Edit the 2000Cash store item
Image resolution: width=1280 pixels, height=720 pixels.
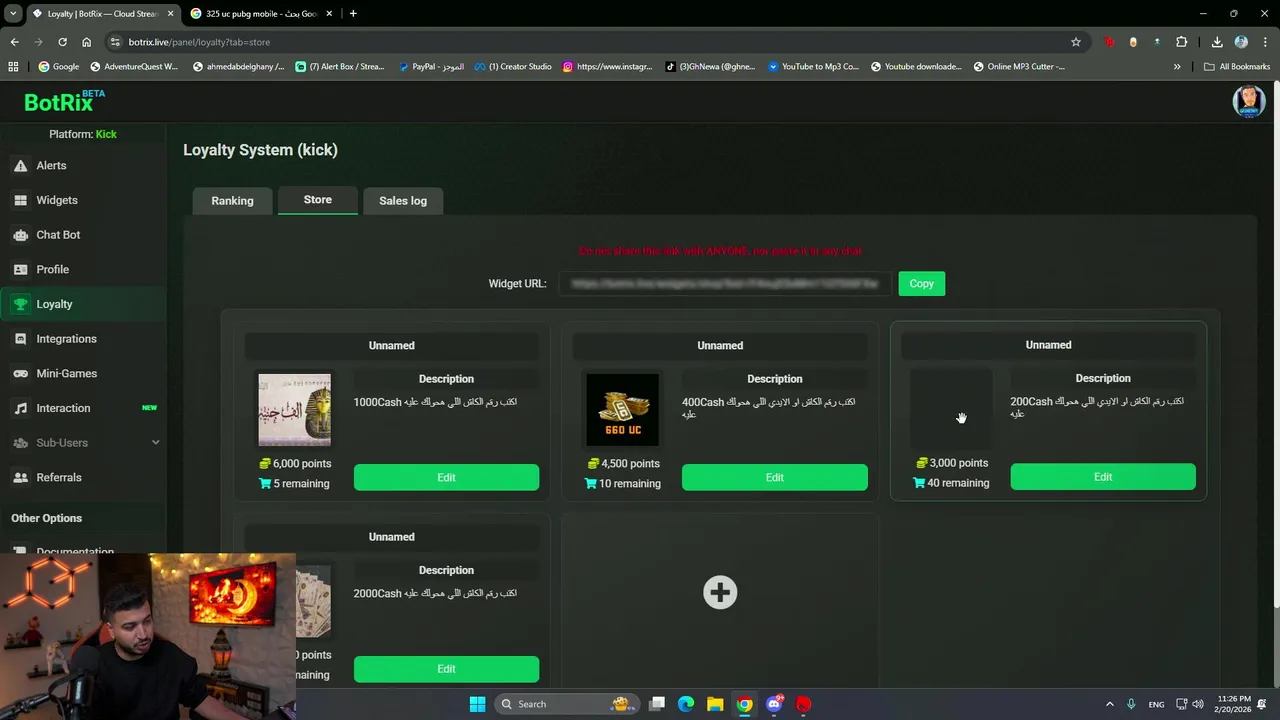(446, 669)
